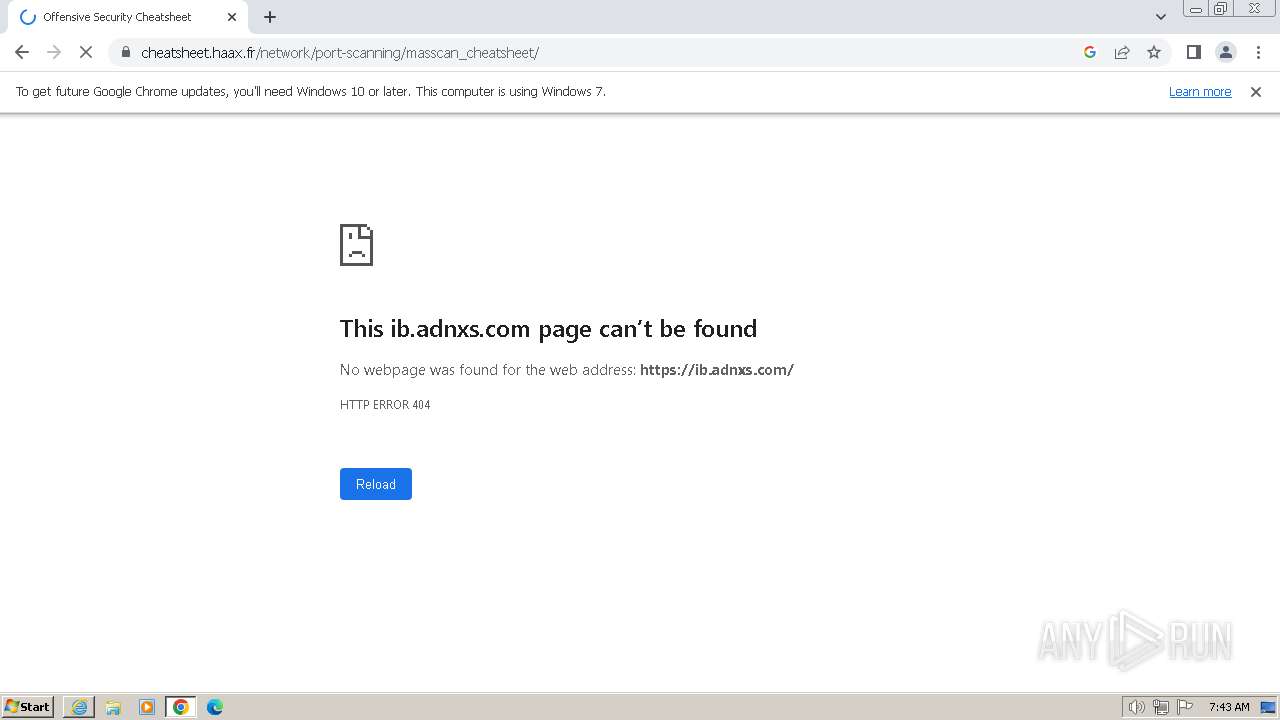Screen dimensions: 1280x720
Task: Open the Learn more link
Action: pyautogui.click(x=1200, y=91)
